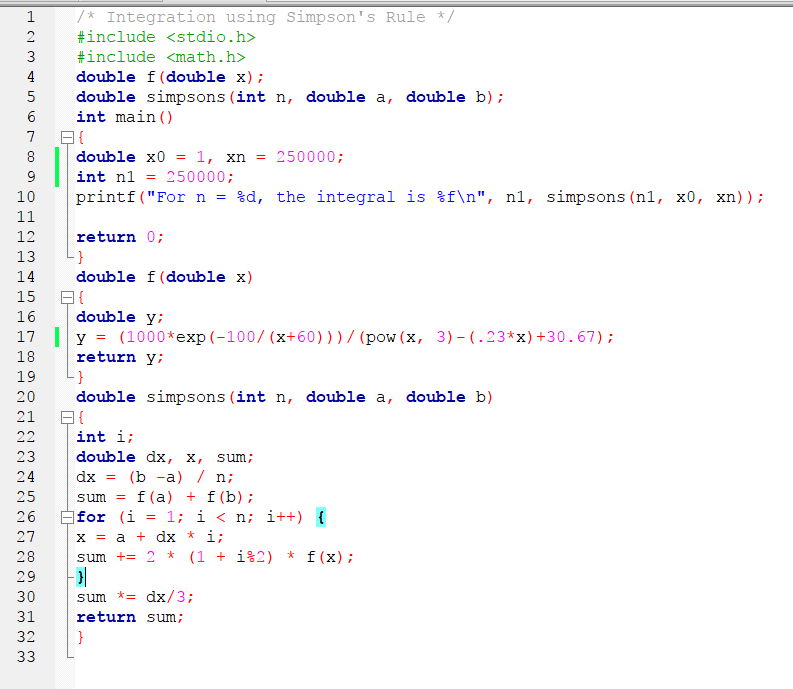793x689 pixels.
Task: Click the exp call in the y formula
Action: (x=181, y=337)
